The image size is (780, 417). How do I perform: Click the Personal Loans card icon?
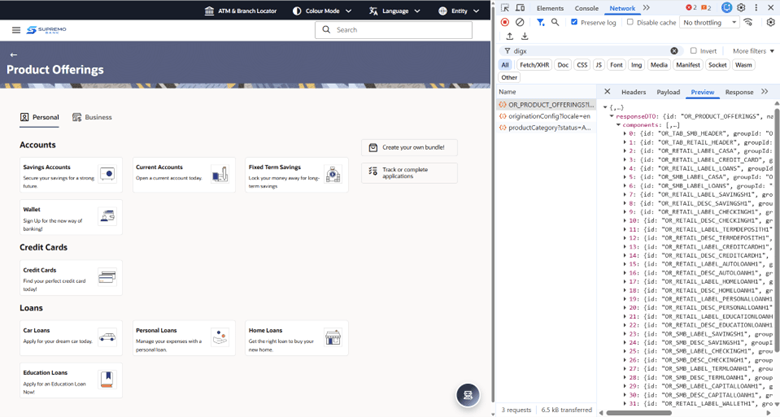pyautogui.click(x=220, y=337)
